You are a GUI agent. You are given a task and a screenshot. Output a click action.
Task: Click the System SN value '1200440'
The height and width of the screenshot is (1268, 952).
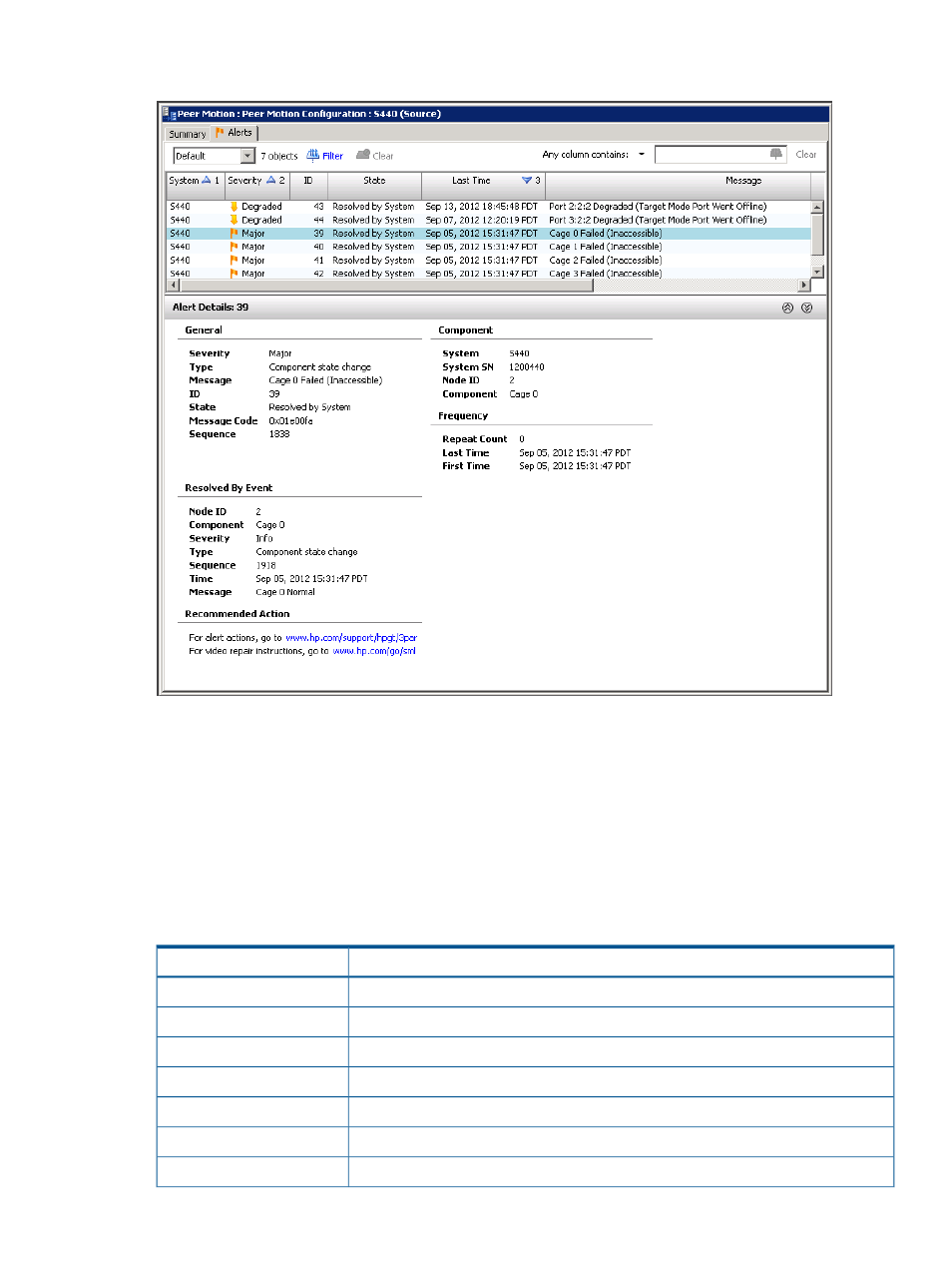(x=527, y=367)
